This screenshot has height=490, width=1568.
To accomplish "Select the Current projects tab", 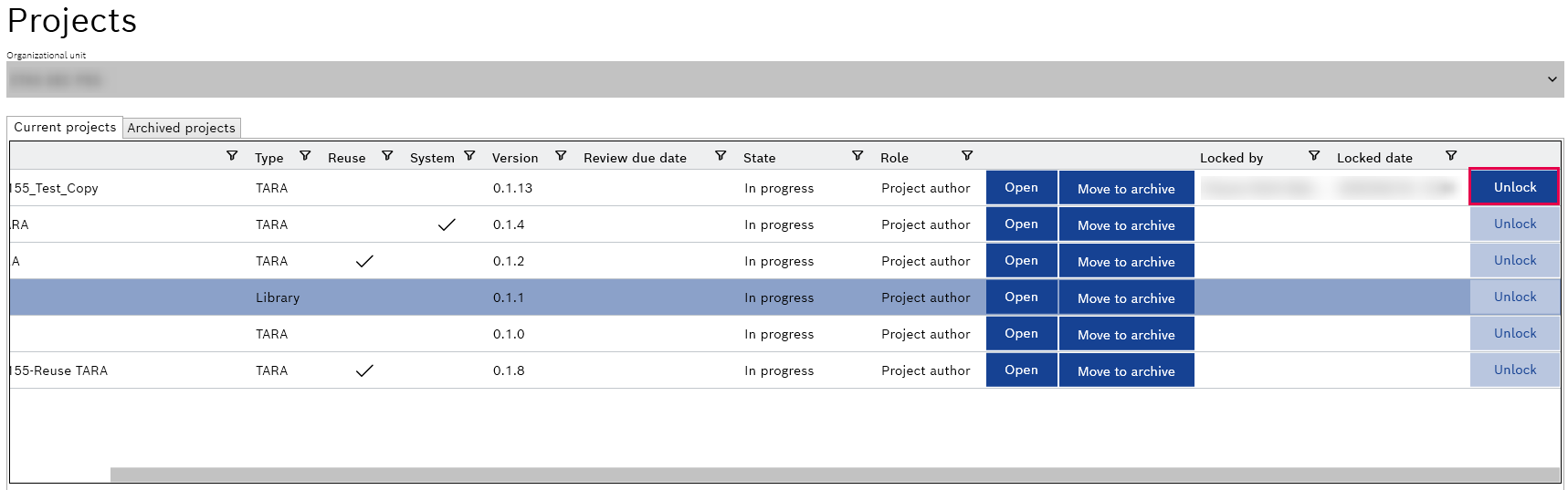I will [65, 127].
